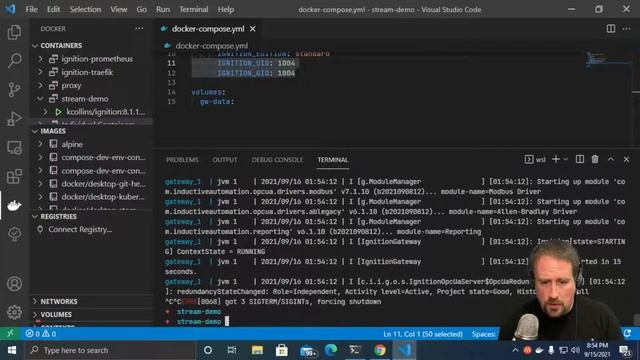This screenshot has width=640, height=360.
Task: Open the taskbar clock showing 8:54 PM
Action: coord(597,350)
